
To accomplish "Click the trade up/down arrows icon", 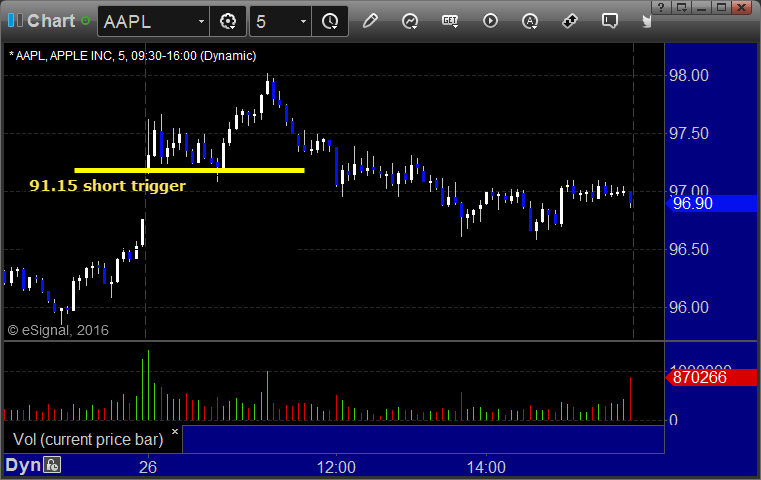I will tap(570, 21).
